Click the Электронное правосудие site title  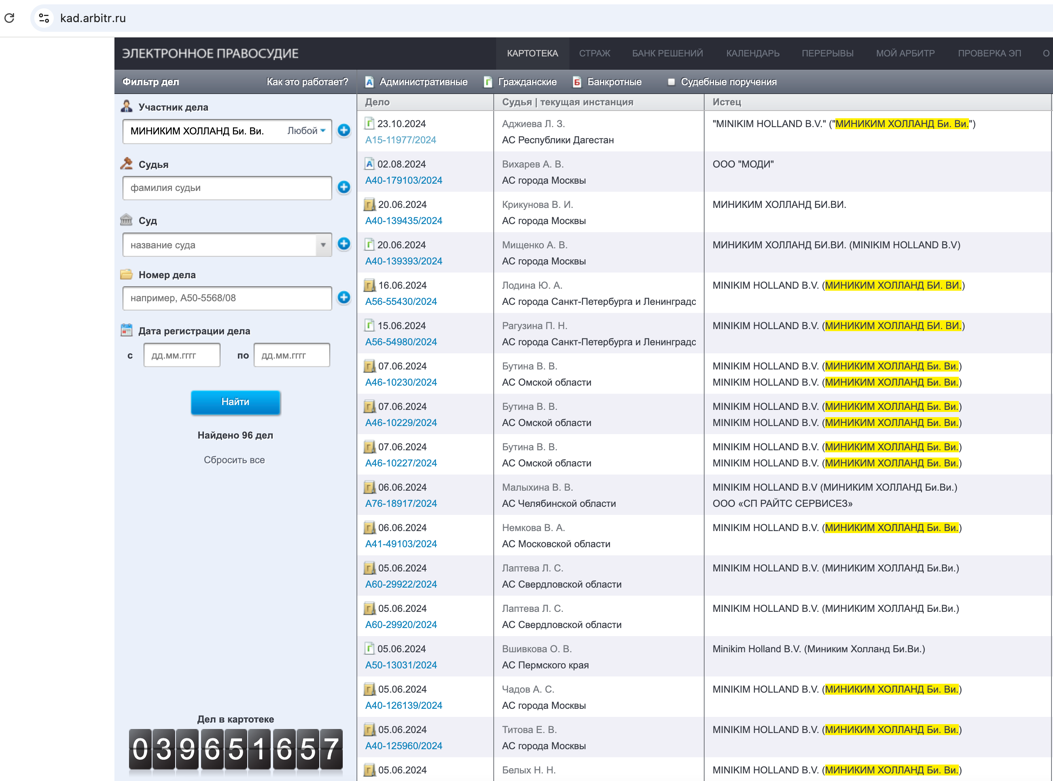210,54
